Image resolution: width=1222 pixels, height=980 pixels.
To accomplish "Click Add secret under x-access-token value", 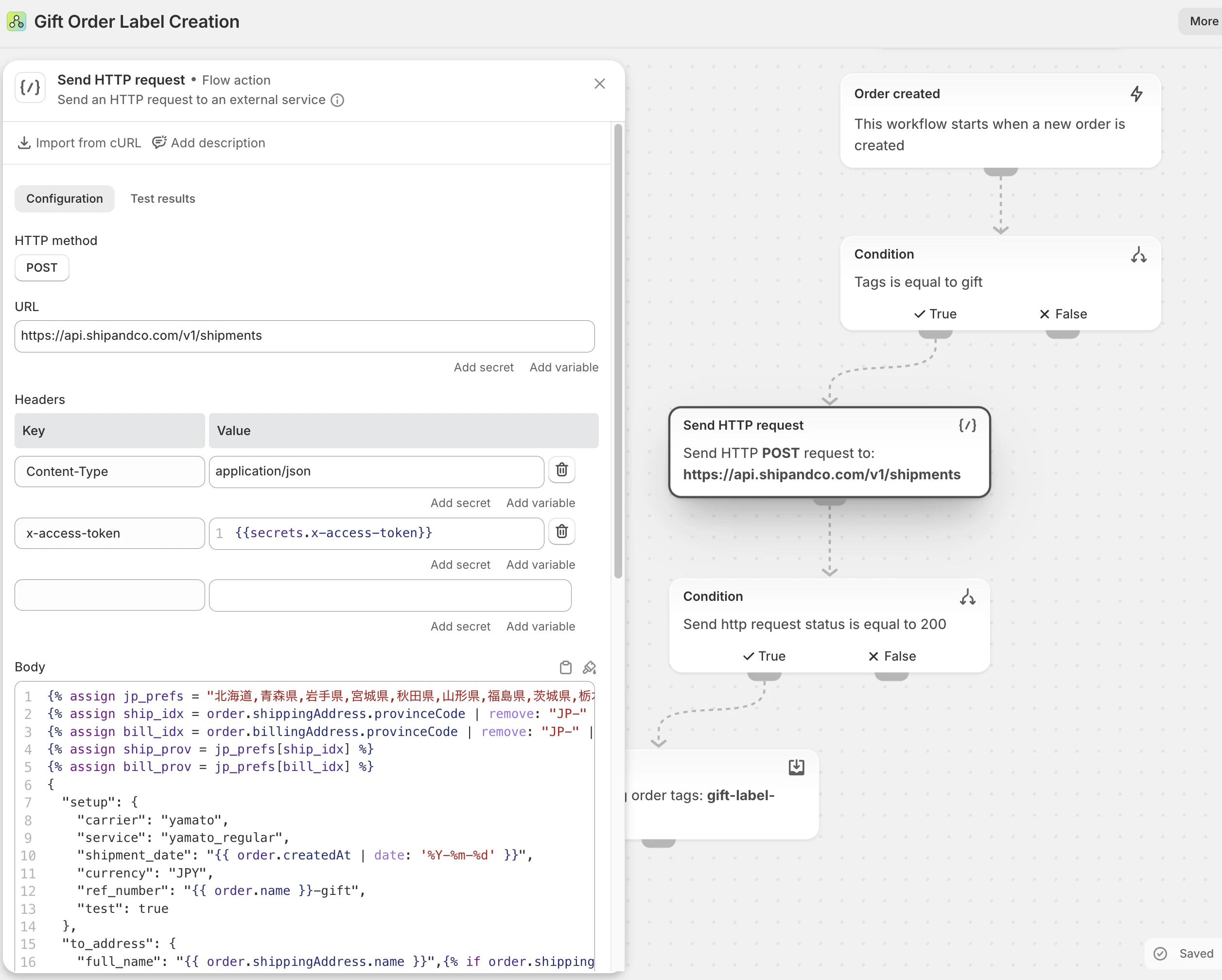I will pyautogui.click(x=460, y=564).
